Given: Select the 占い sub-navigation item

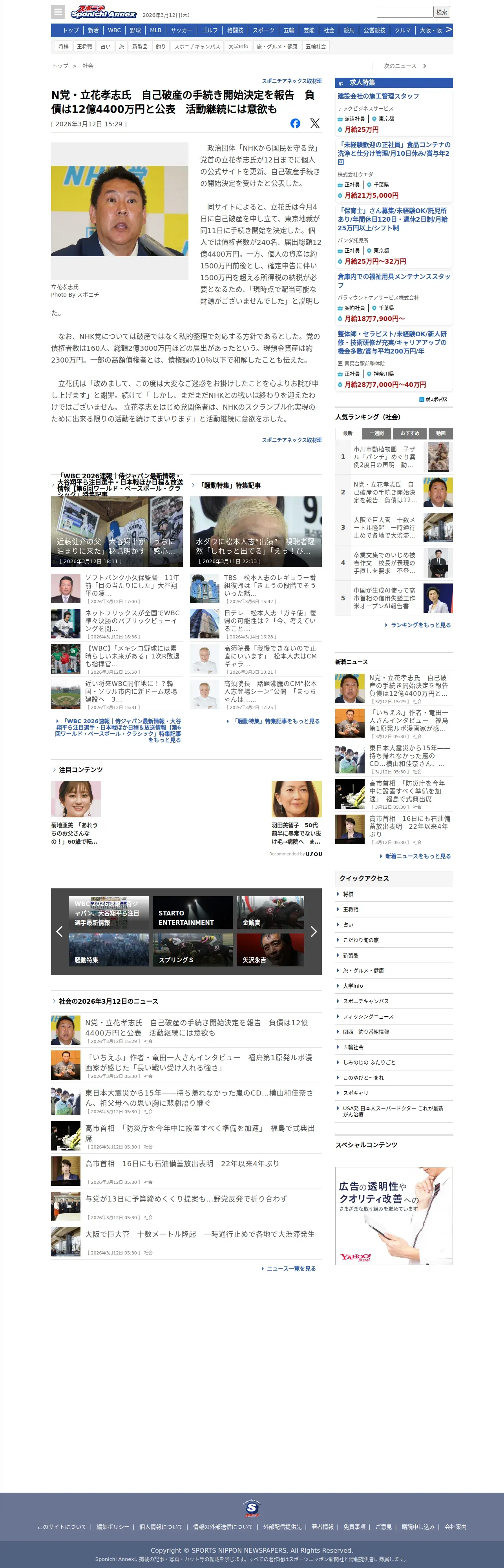Looking at the screenshot, I should point(106,46).
